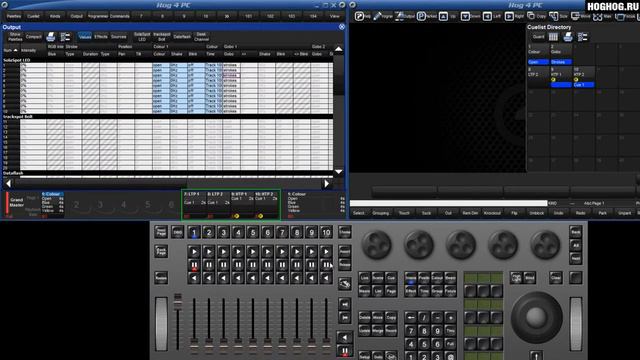Screen dimensions: 640x360
Task: Click the main Halt pause button
Action: (345, 351)
